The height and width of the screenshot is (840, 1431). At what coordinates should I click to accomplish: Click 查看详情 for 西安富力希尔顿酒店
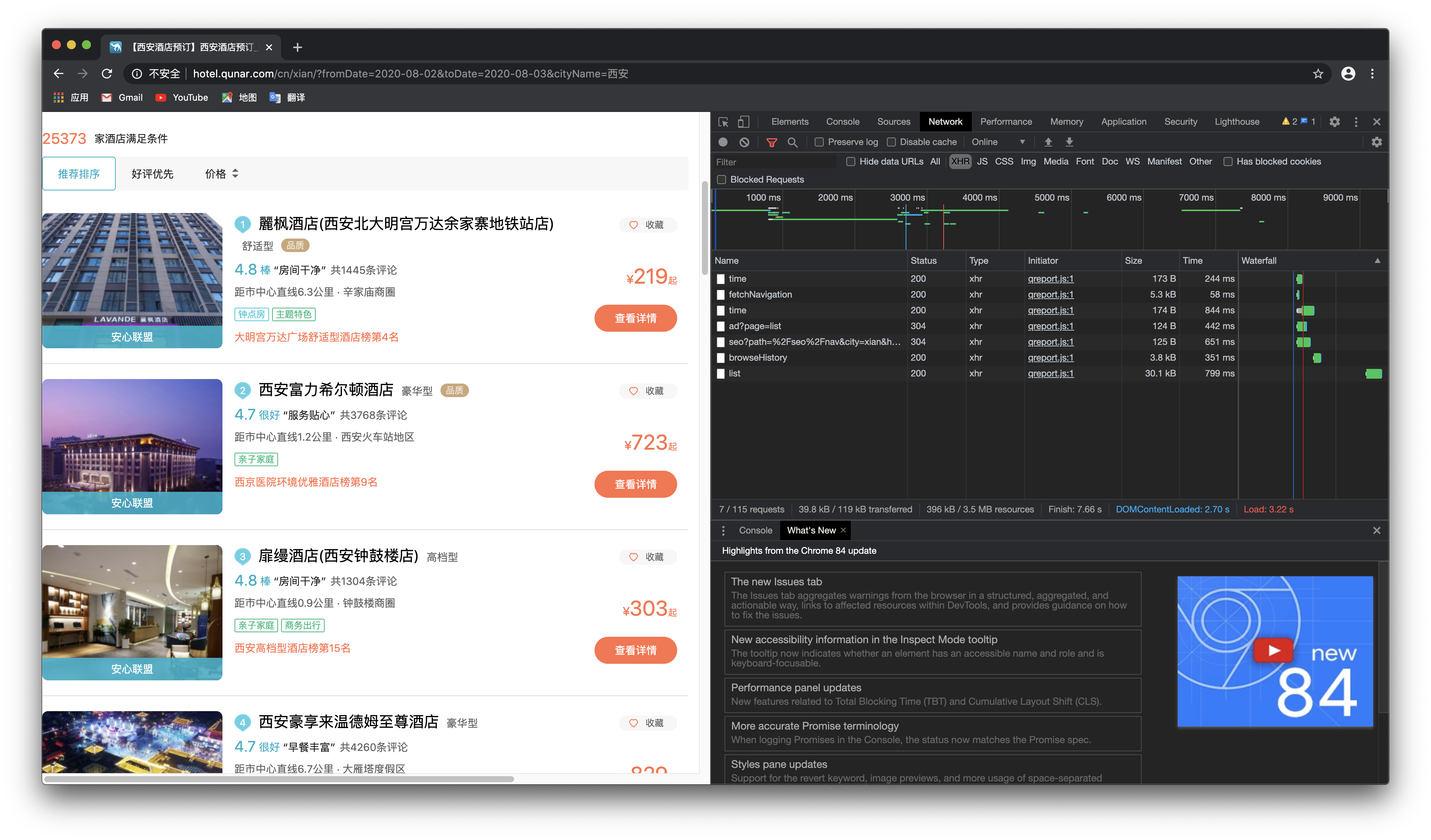click(x=635, y=484)
